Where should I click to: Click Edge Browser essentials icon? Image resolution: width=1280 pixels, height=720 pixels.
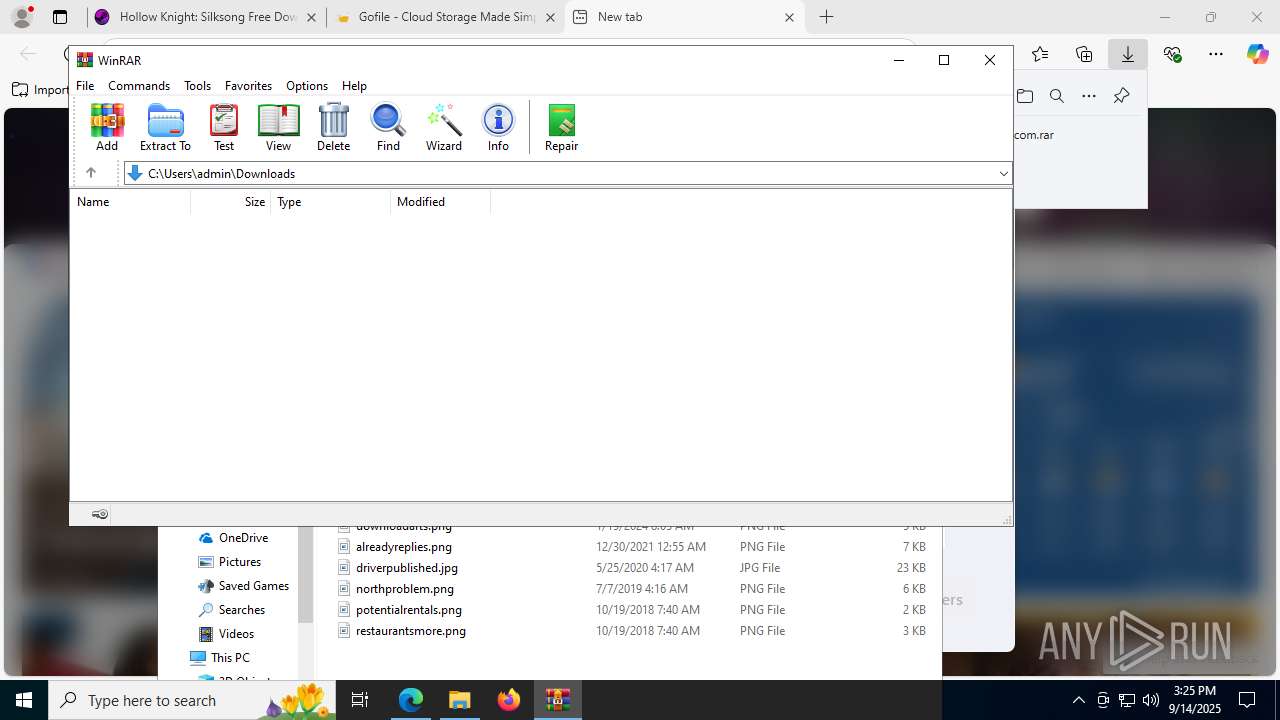1172,54
